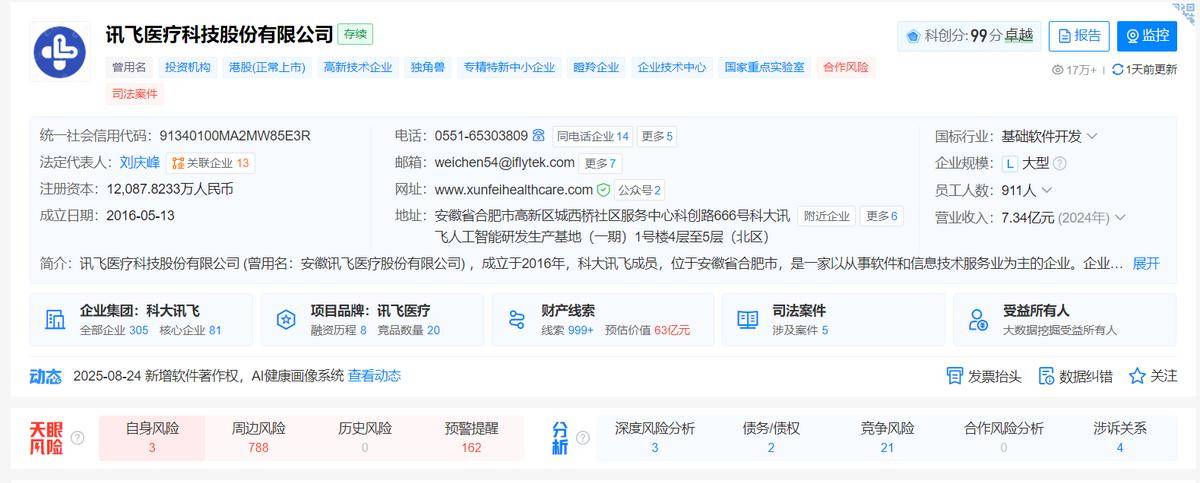Screen dimensions: 1200x483
Task: Expand 更多 6 addresses
Action: (881, 216)
